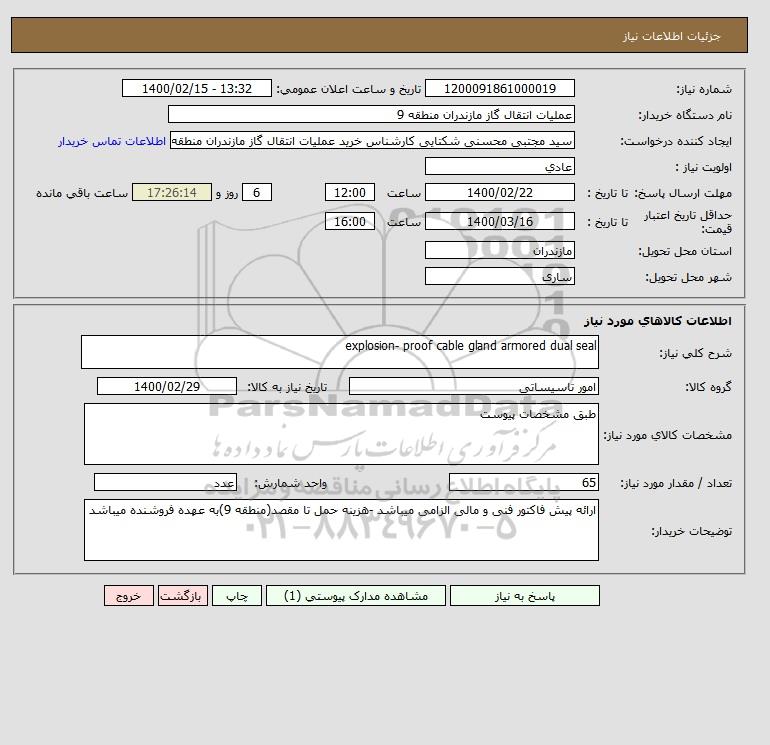Click the goods need date field 1400/02/29
Screen dimensions: 770x745
[167, 386]
